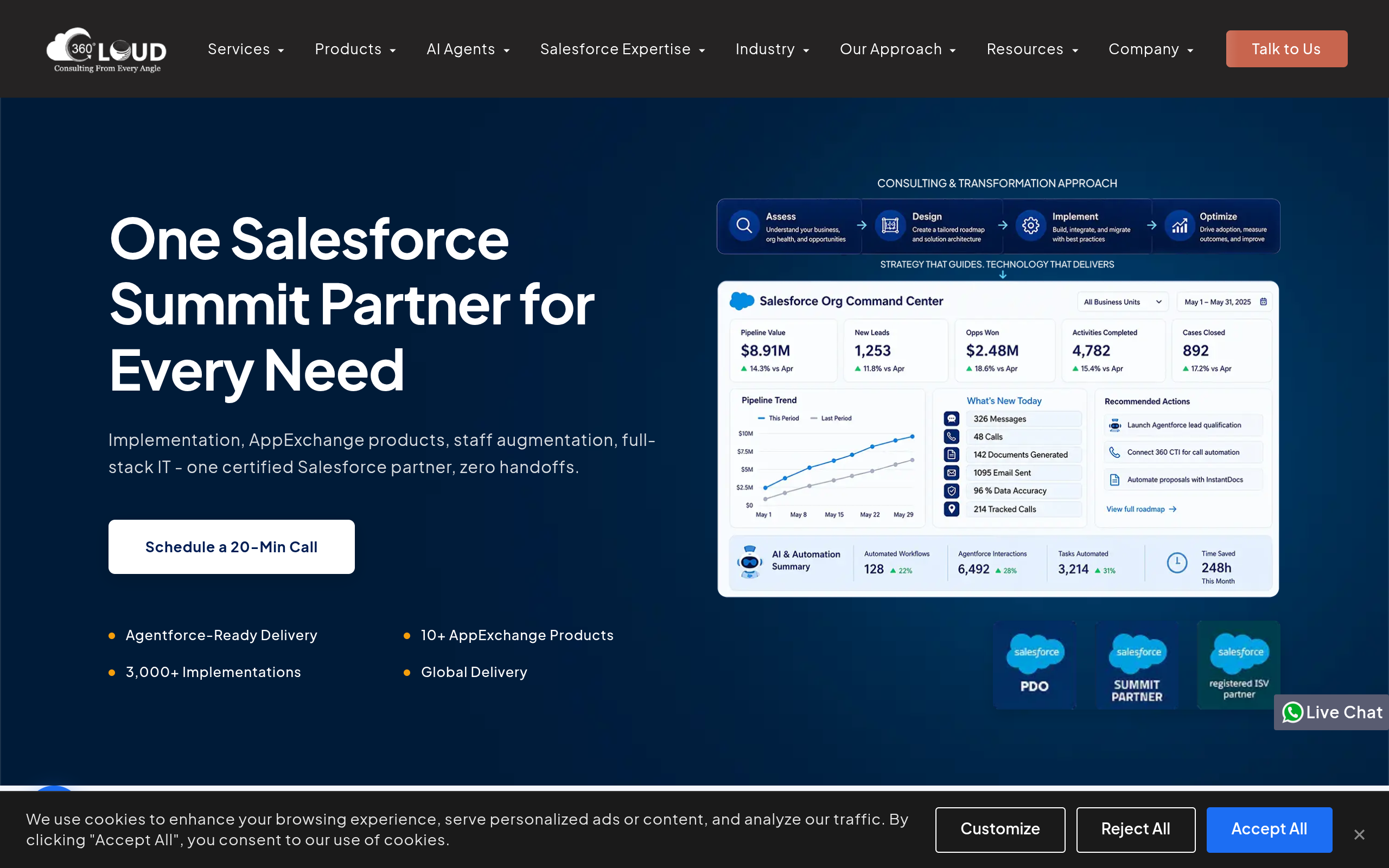
Task: Accept all cookies
Action: [1269, 829]
